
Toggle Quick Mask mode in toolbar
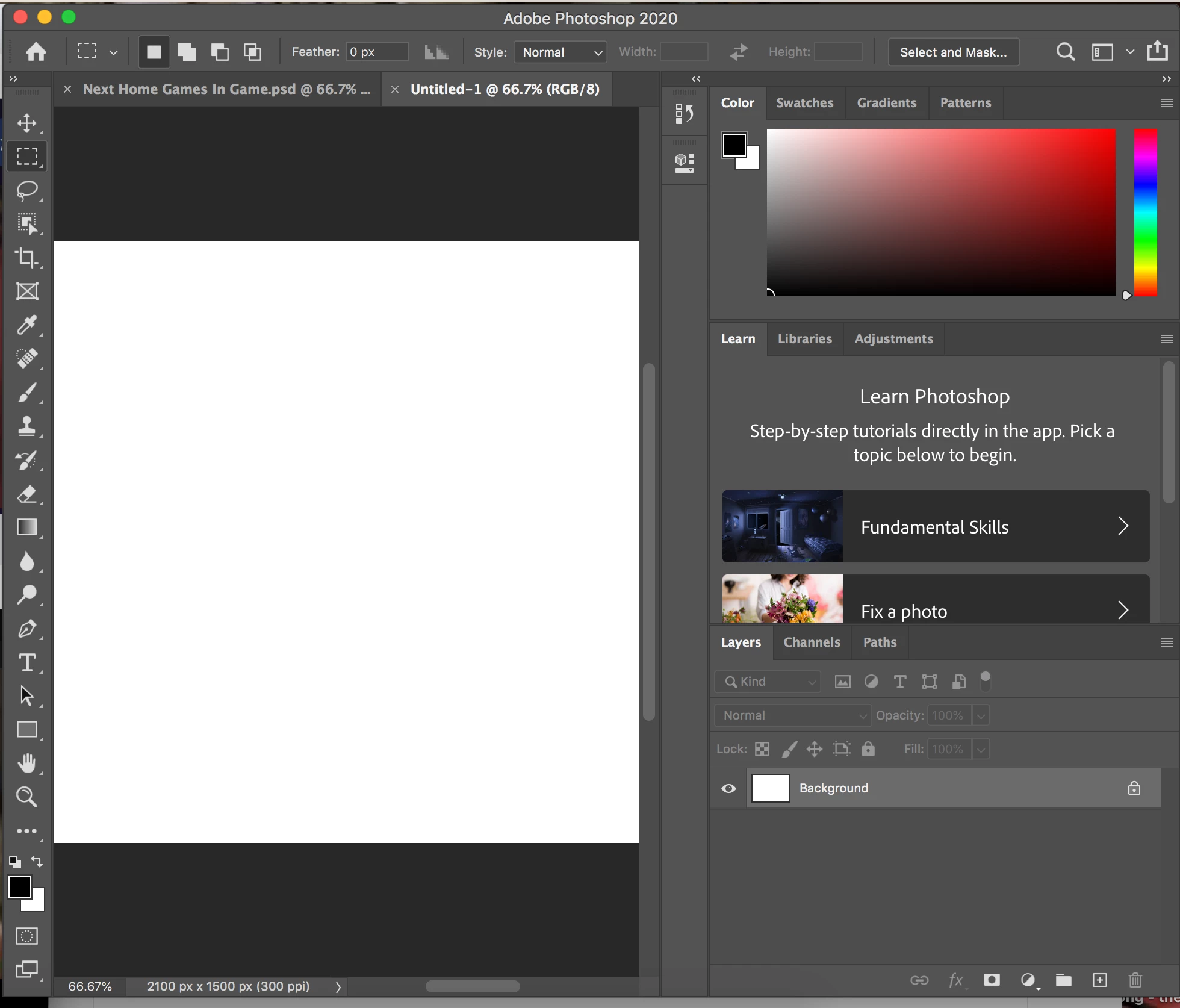[x=26, y=936]
